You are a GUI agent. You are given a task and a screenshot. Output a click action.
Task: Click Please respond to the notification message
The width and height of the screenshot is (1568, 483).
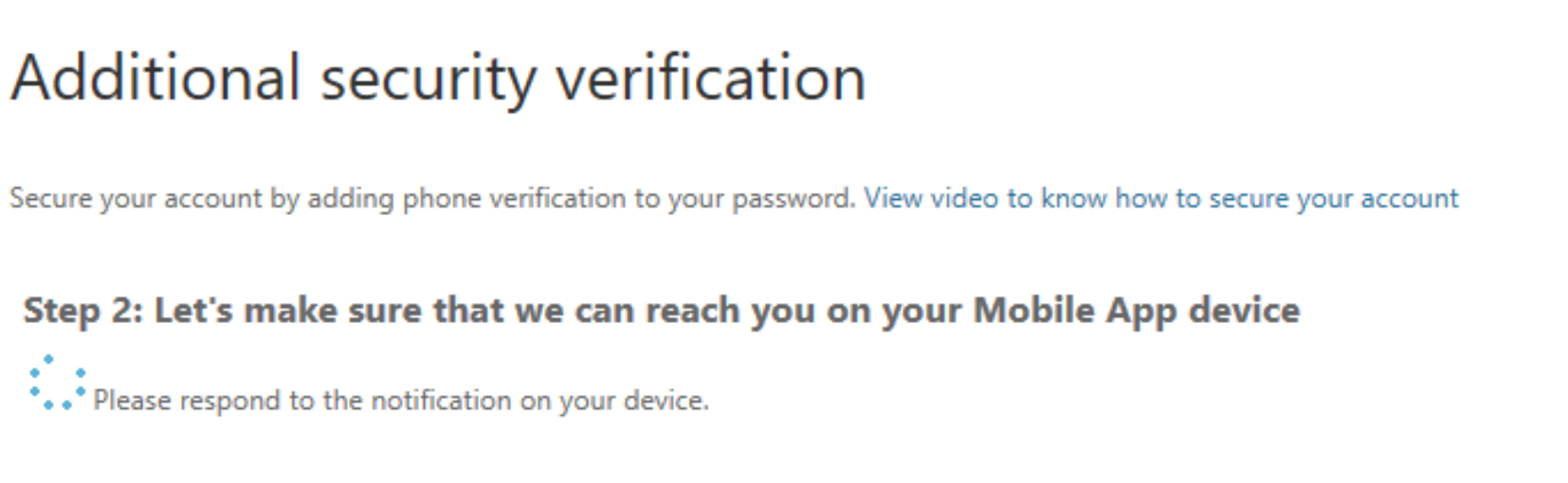[x=401, y=401]
